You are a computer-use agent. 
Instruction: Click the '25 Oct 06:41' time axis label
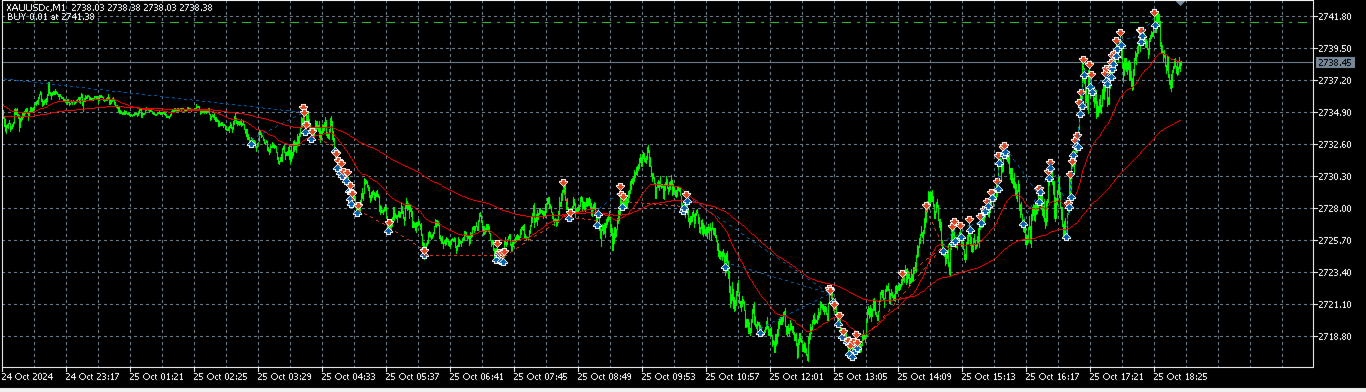(x=476, y=377)
